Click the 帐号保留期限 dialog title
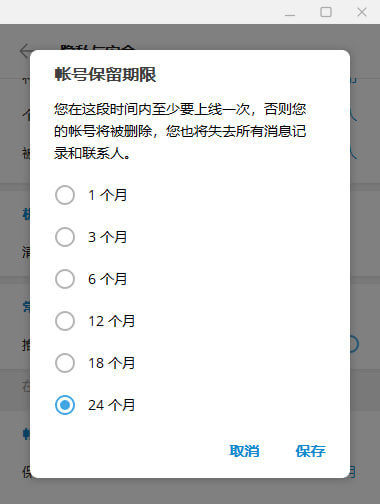380x504 pixels. click(x=105, y=74)
